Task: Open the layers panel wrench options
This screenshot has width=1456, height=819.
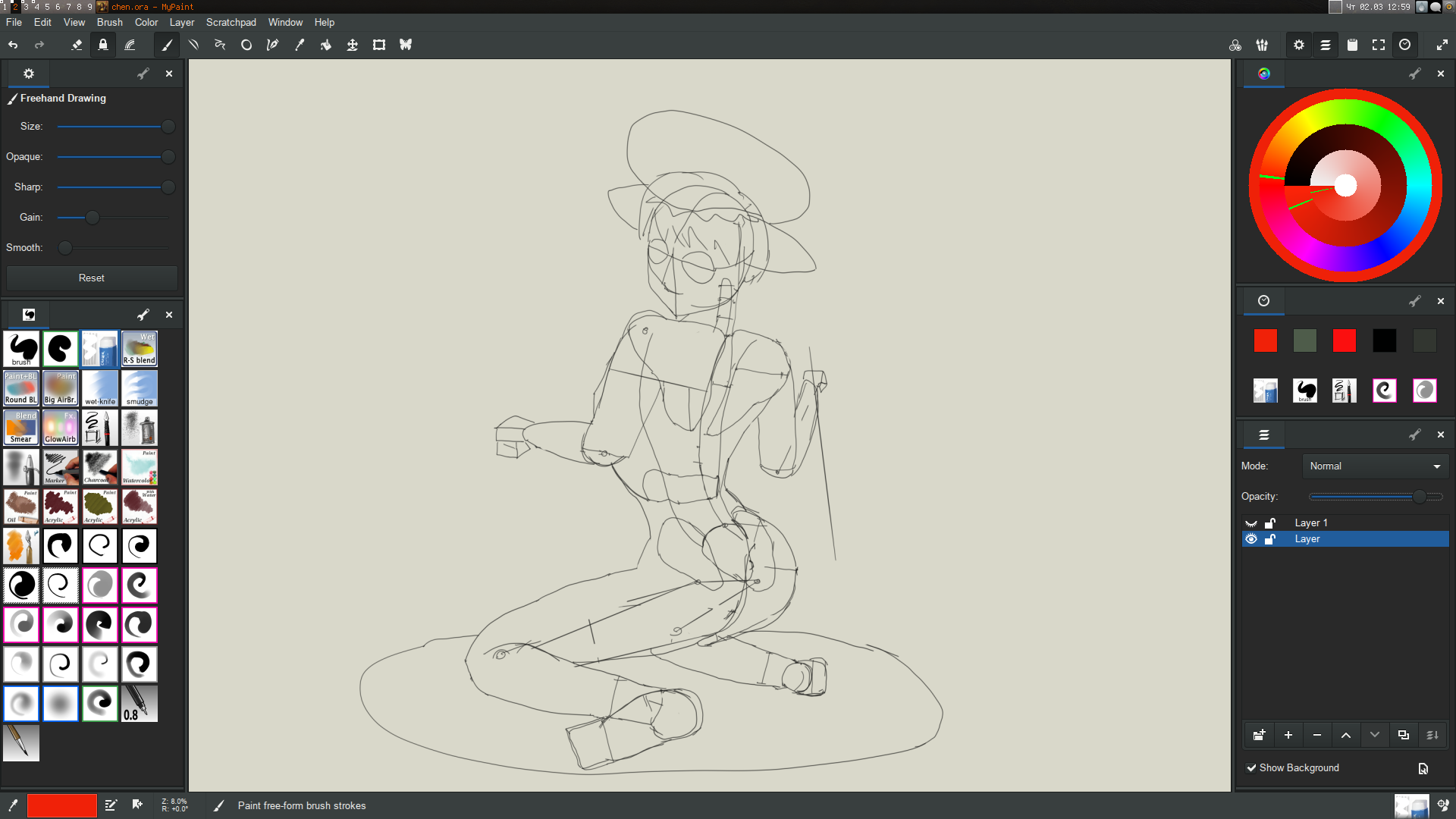Action: pos(1415,435)
